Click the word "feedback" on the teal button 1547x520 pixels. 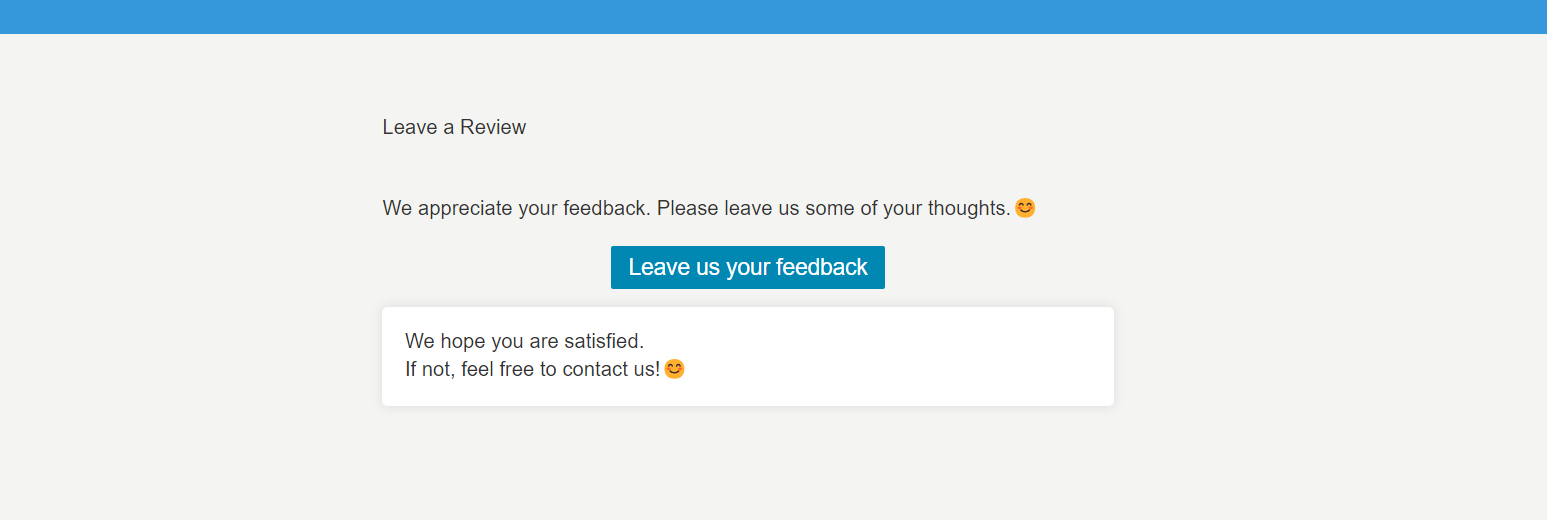click(821, 267)
